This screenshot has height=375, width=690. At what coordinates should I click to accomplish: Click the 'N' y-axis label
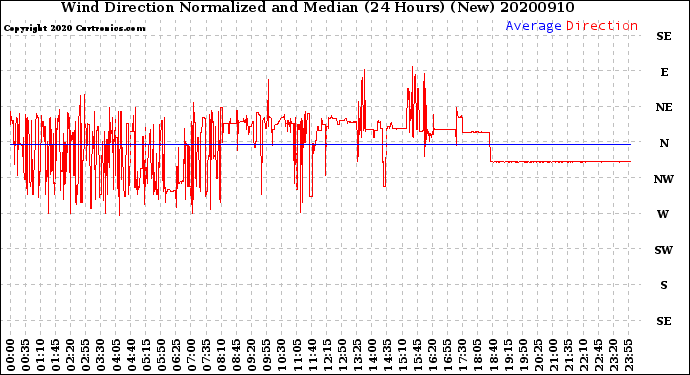click(664, 143)
